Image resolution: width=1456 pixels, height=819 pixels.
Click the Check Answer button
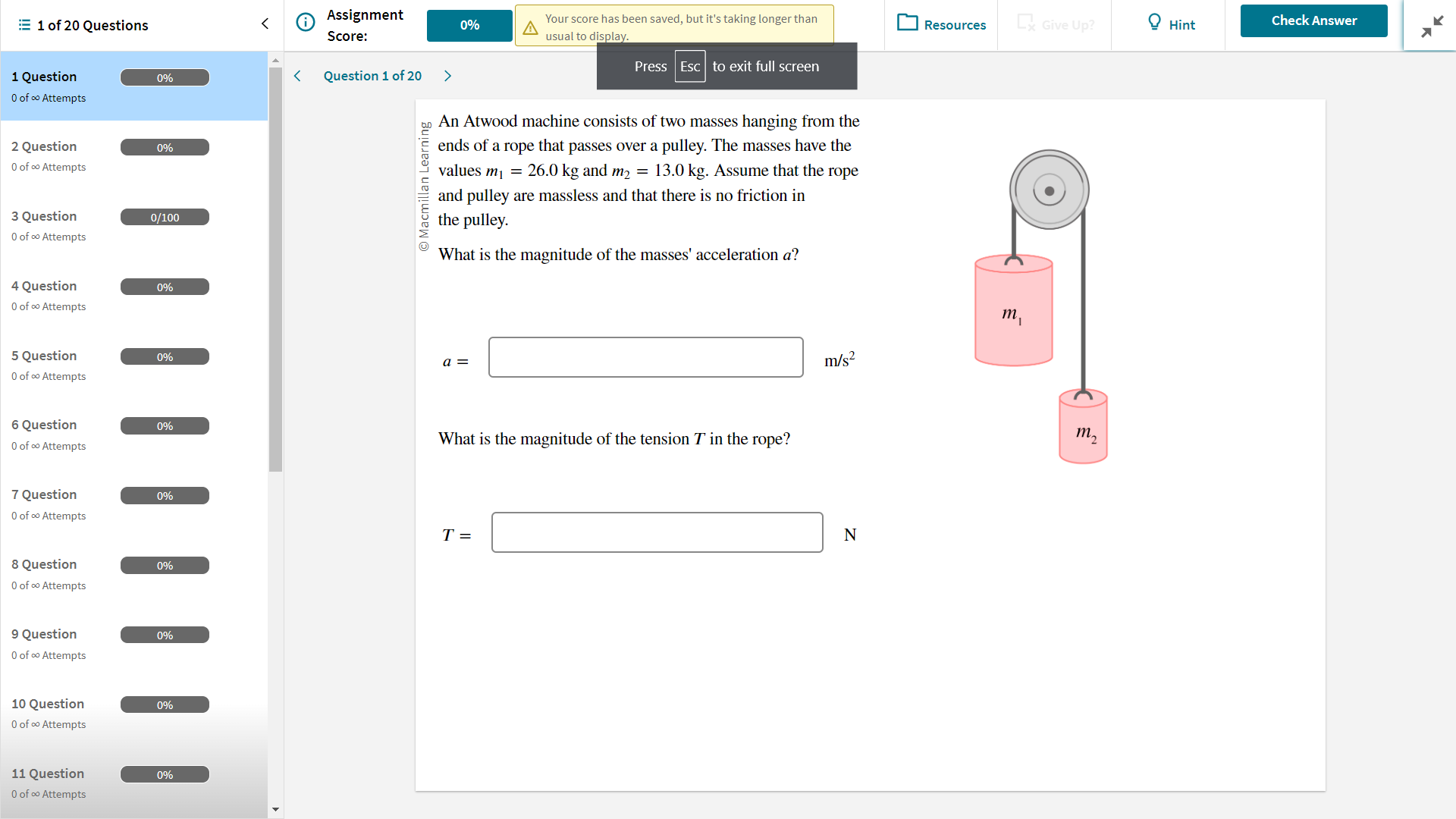pyautogui.click(x=1313, y=19)
